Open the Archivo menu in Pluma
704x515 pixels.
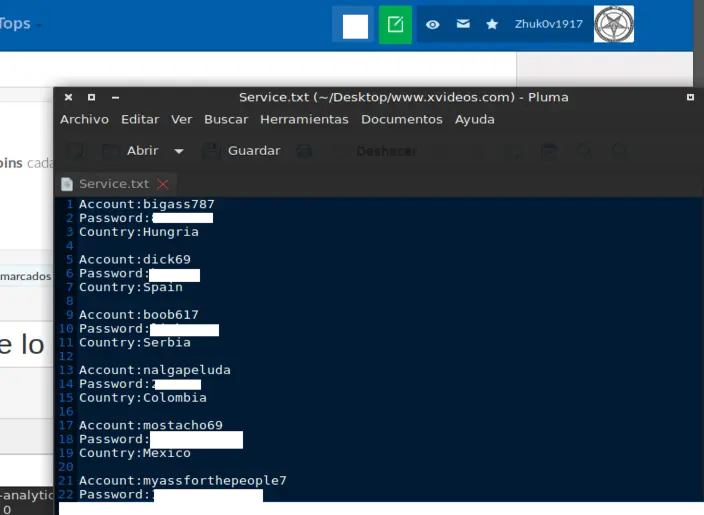point(84,119)
